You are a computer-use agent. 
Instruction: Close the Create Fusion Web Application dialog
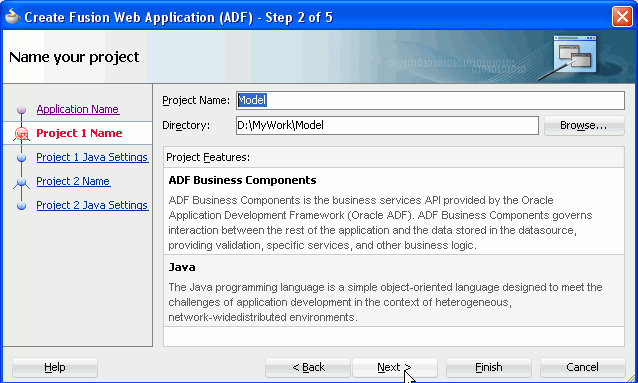(622, 17)
